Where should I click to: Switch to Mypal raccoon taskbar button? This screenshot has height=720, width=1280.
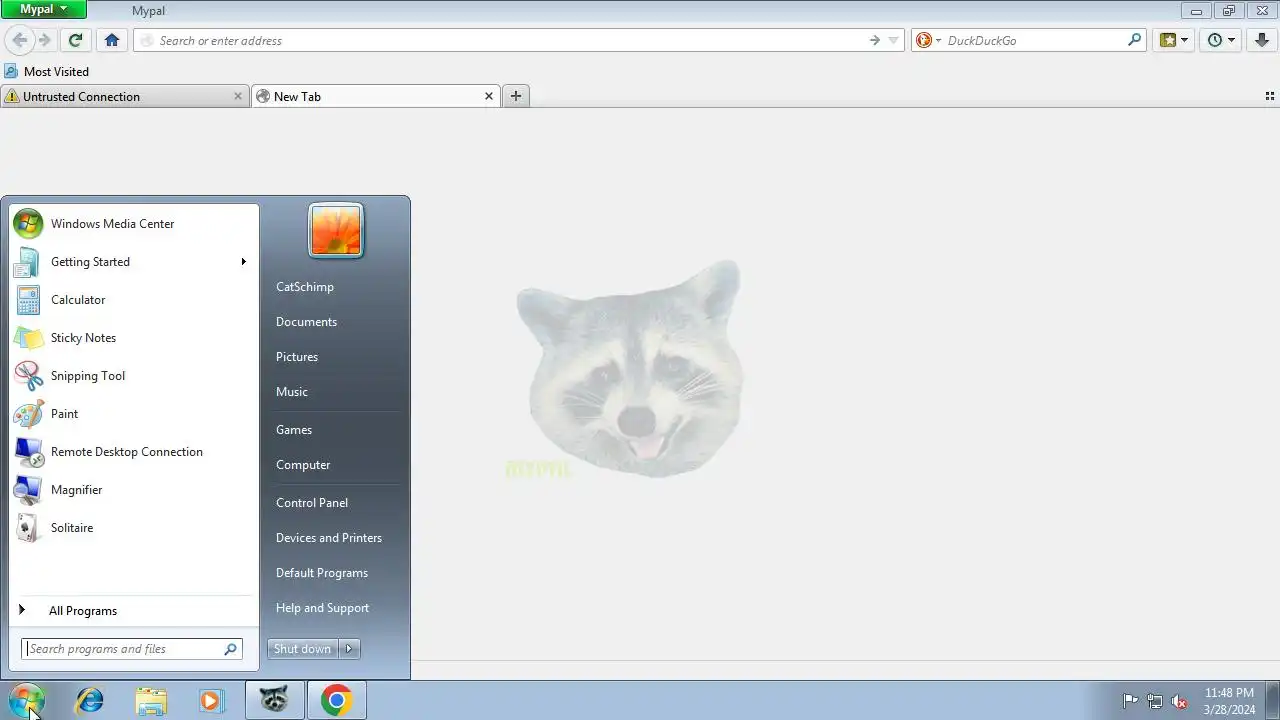pyautogui.click(x=274, y=700)
